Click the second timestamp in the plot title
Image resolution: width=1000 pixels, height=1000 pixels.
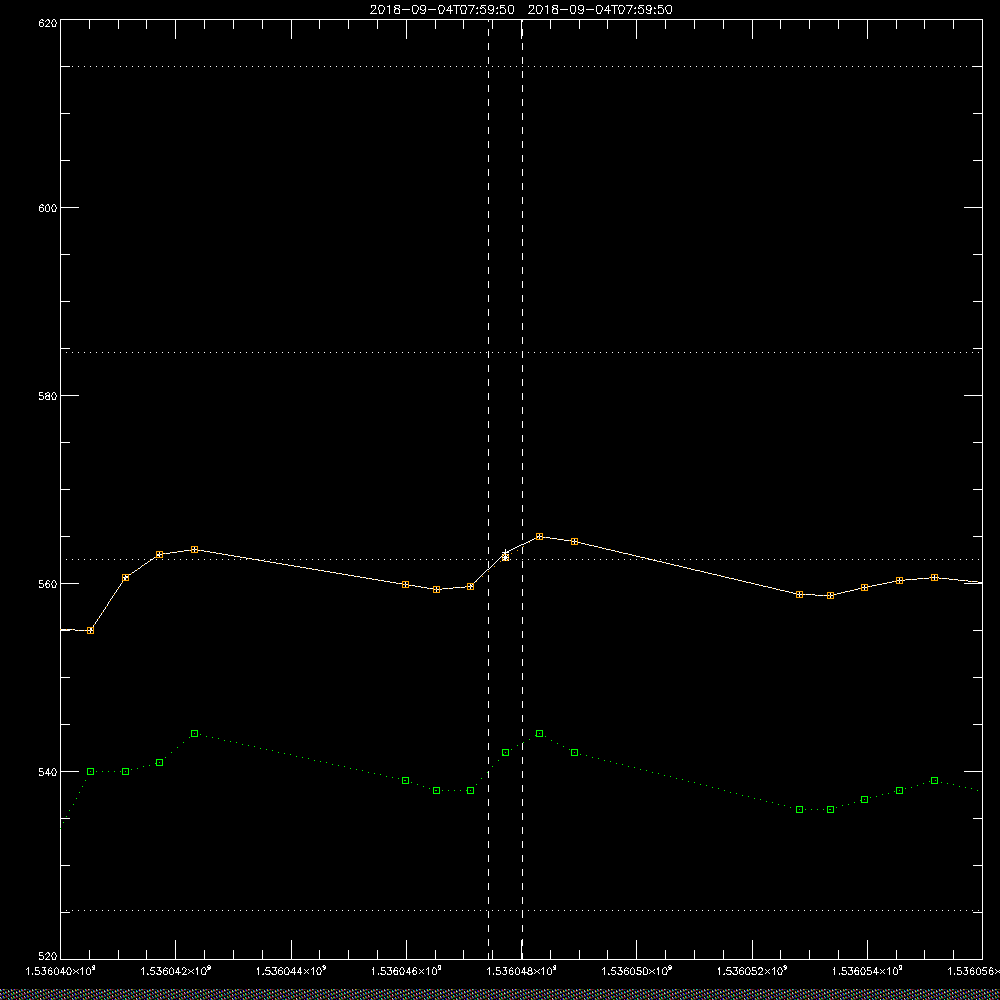[x=600, y=10]
